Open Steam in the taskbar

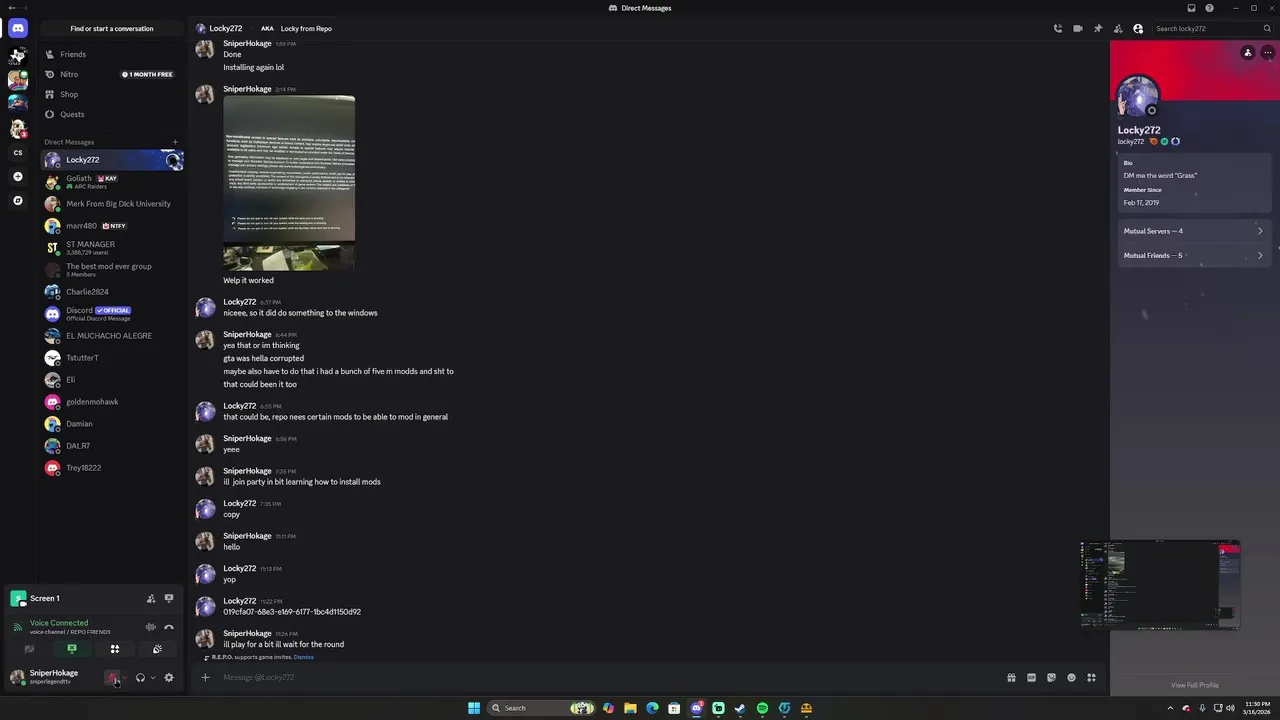pos(740,708)
